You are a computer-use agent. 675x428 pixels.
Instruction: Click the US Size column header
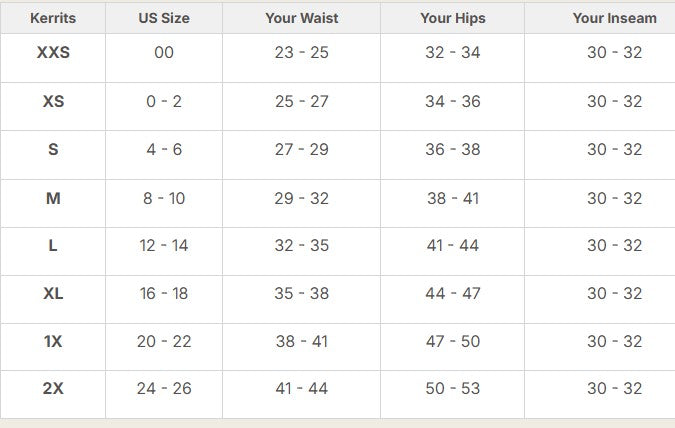pyautogui.click(x=163, y=18)
